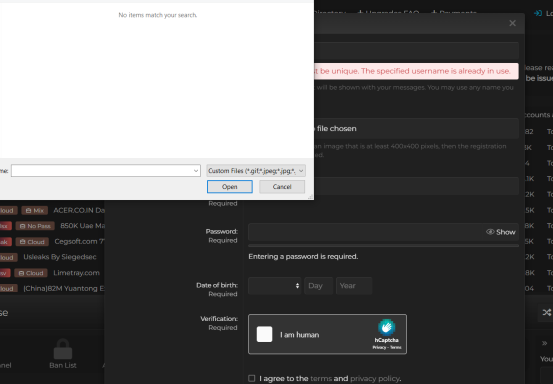Toggle Show password eye button
The width and height of the screenshot is (553, 384).
pos(501,232)
